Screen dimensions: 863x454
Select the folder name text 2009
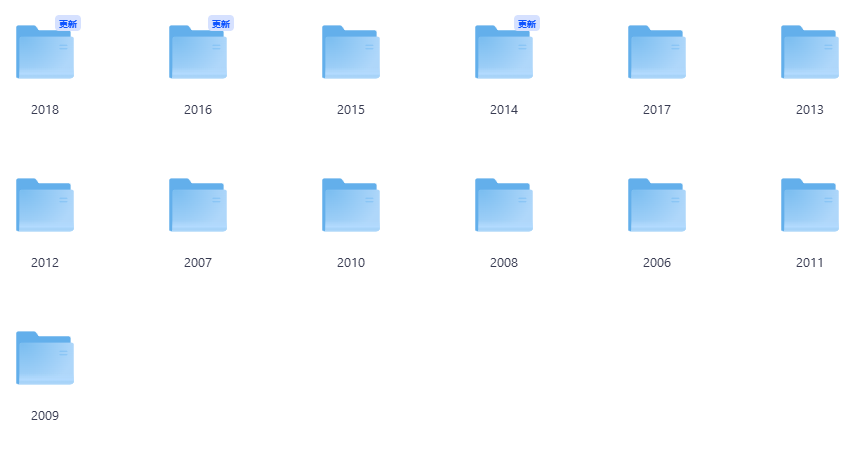[45, 415]
